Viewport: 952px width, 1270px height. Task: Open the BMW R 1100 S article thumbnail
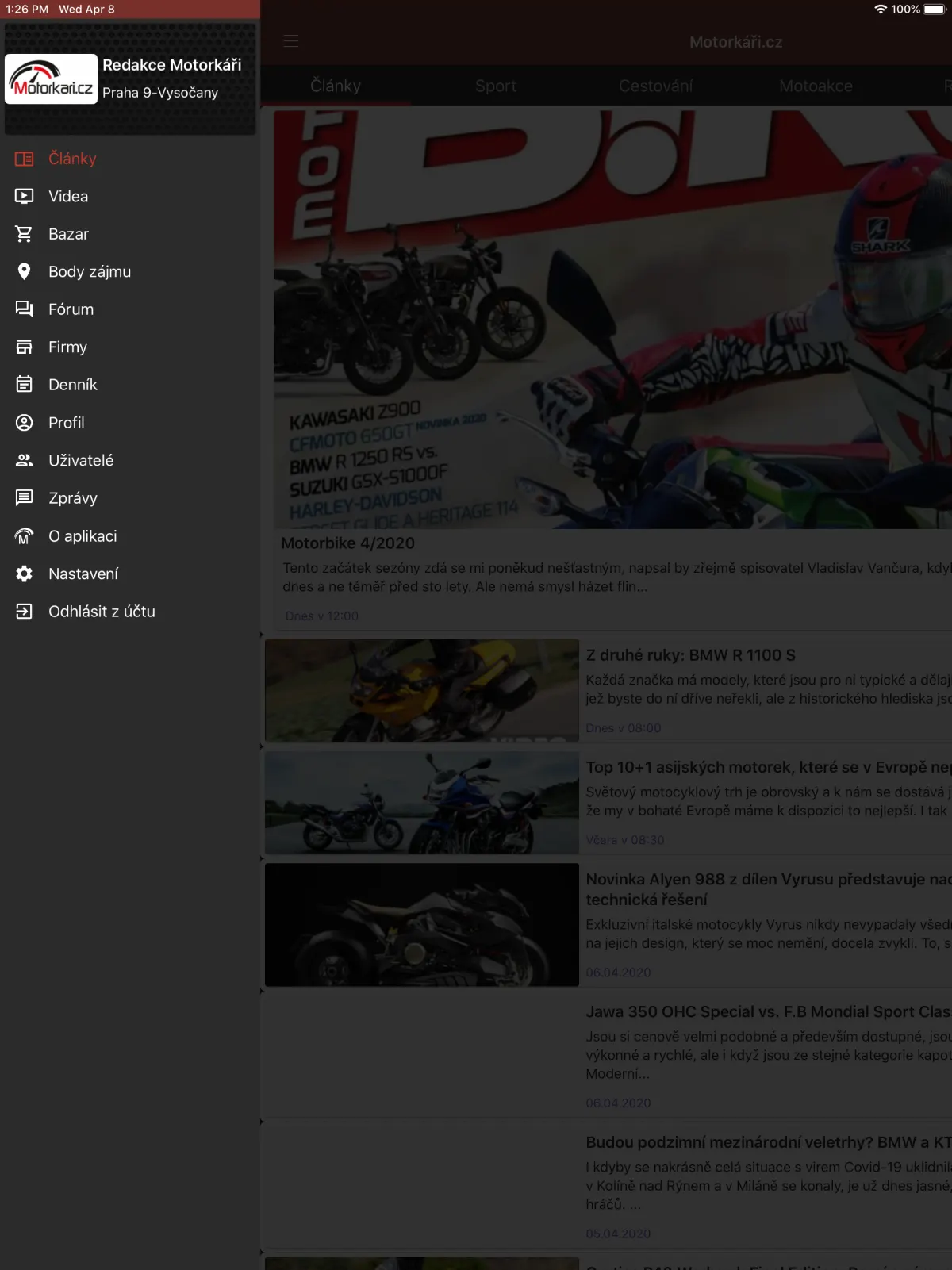pyautogui.click(x=422, y=691)
